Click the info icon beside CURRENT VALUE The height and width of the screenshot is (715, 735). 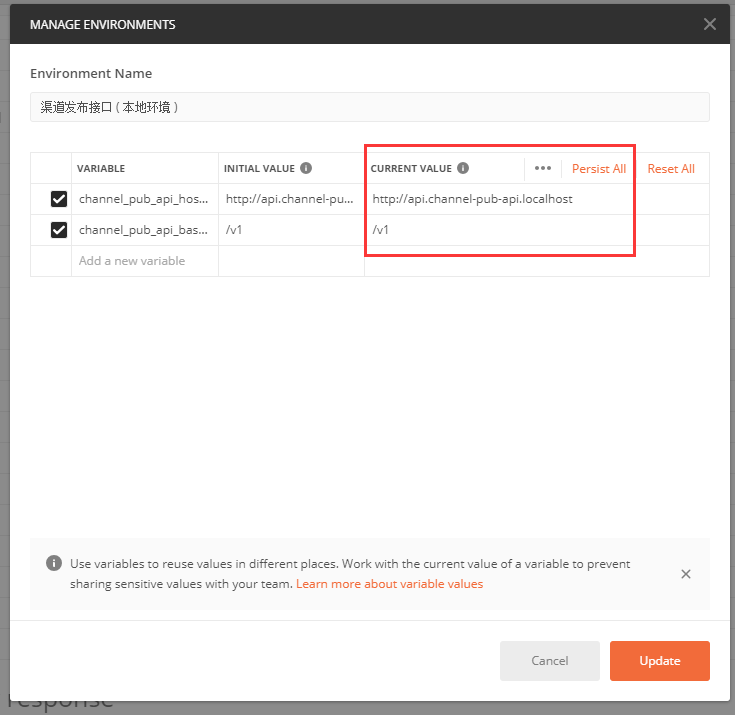(x=463, y=169)
